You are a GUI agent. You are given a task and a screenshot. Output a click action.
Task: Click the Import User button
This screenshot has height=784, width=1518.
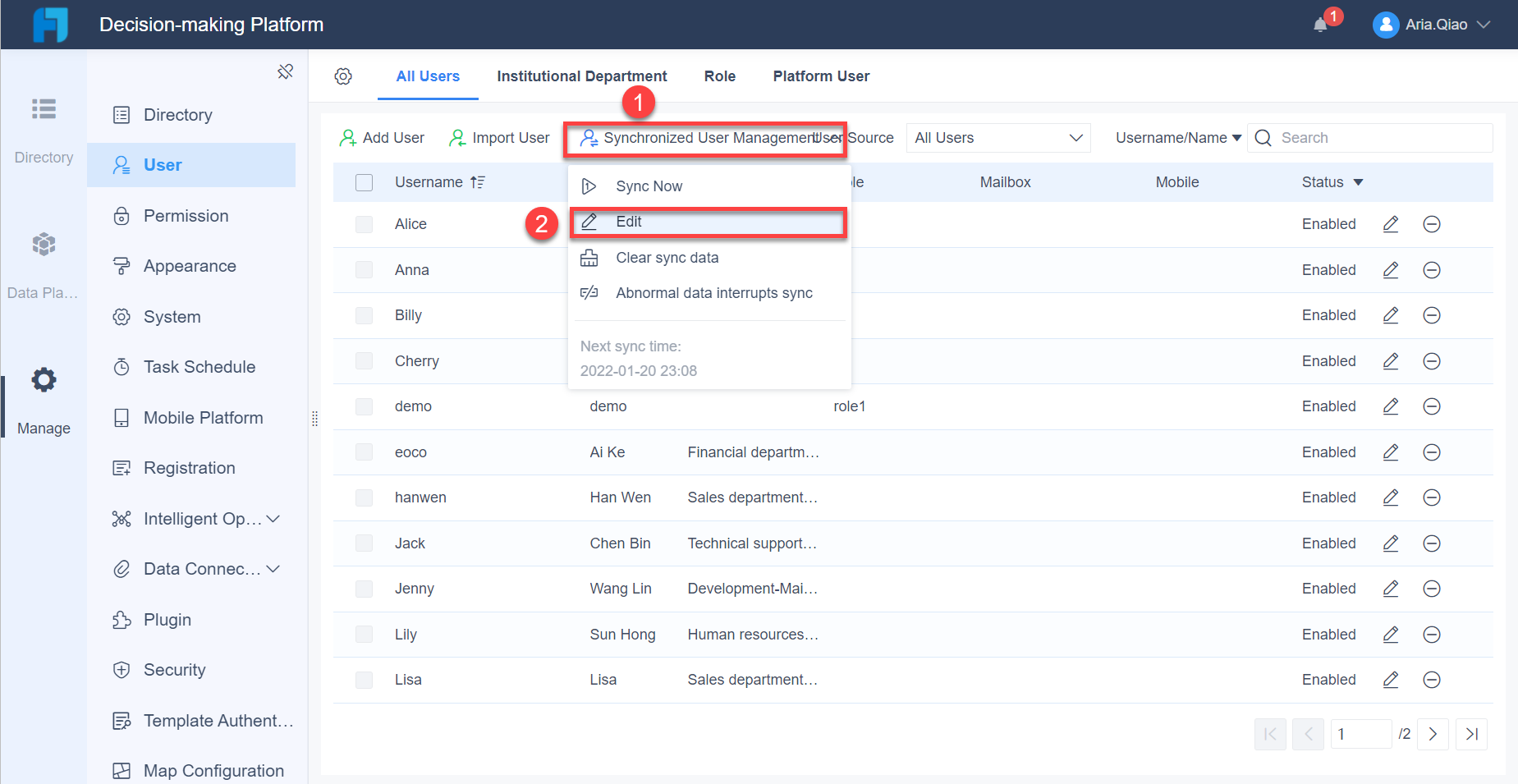(498, 138)
